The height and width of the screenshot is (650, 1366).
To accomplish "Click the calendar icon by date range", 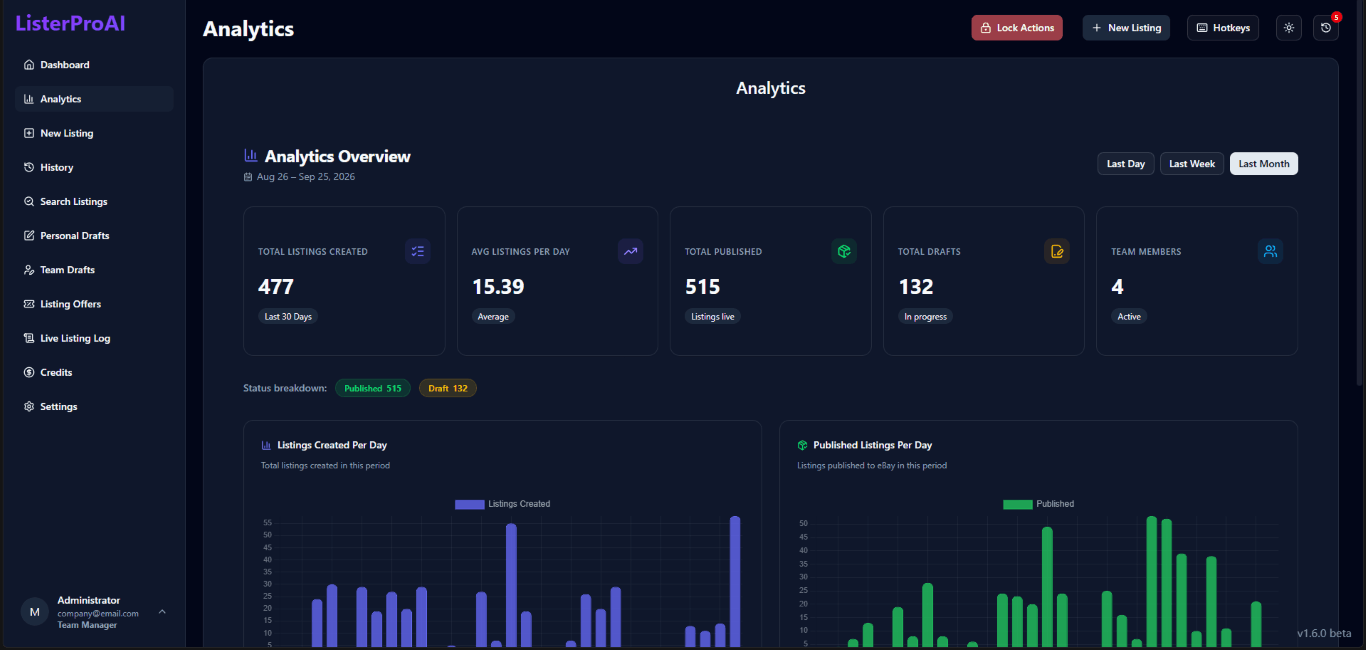I will click(248, 177).
